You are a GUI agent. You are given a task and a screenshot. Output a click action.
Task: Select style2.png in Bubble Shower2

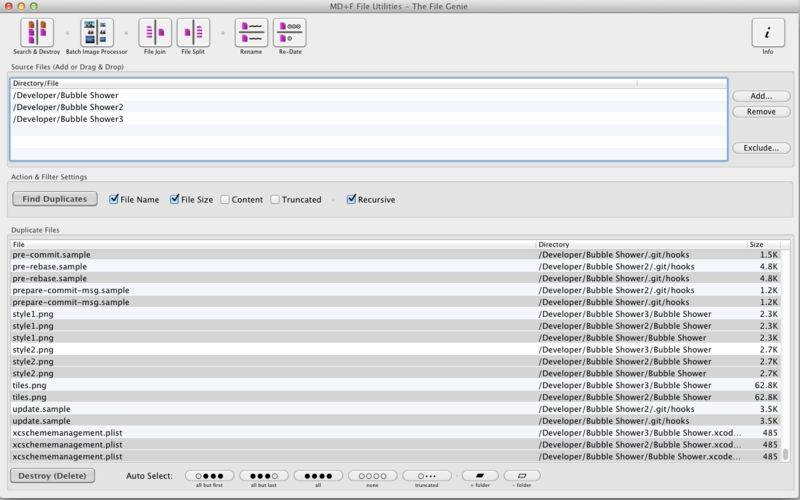click(396, 361)
